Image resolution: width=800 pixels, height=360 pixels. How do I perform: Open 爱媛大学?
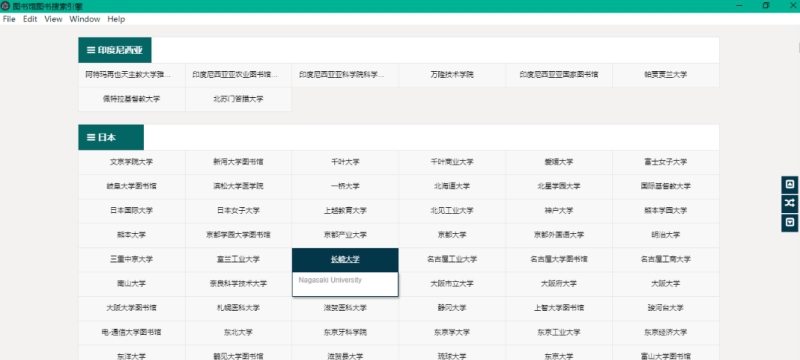tap(559, 162)
